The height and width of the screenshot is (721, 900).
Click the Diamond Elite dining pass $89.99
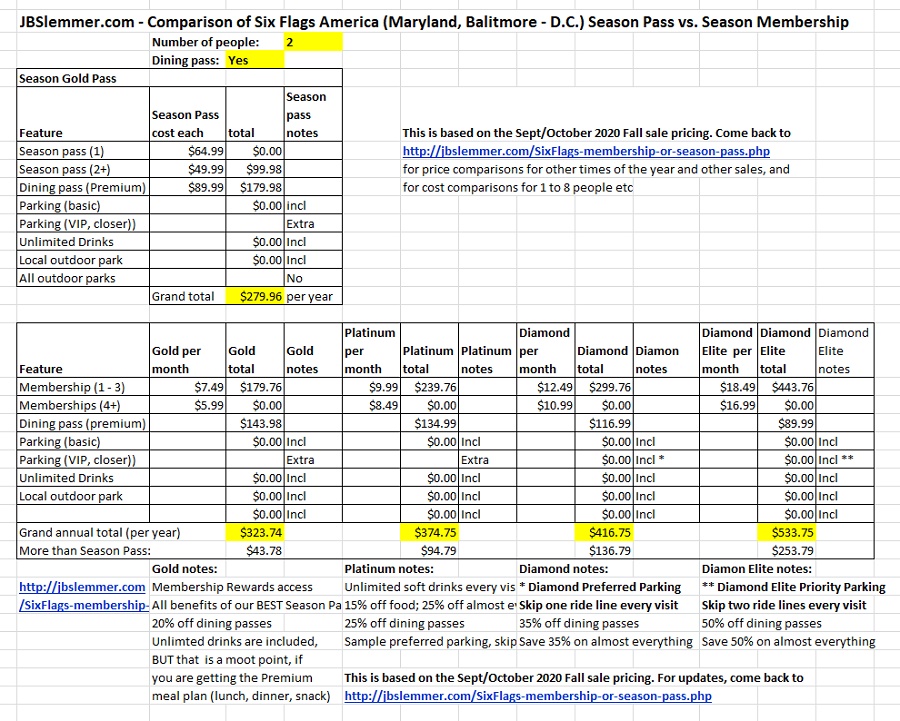click(786, 423)
